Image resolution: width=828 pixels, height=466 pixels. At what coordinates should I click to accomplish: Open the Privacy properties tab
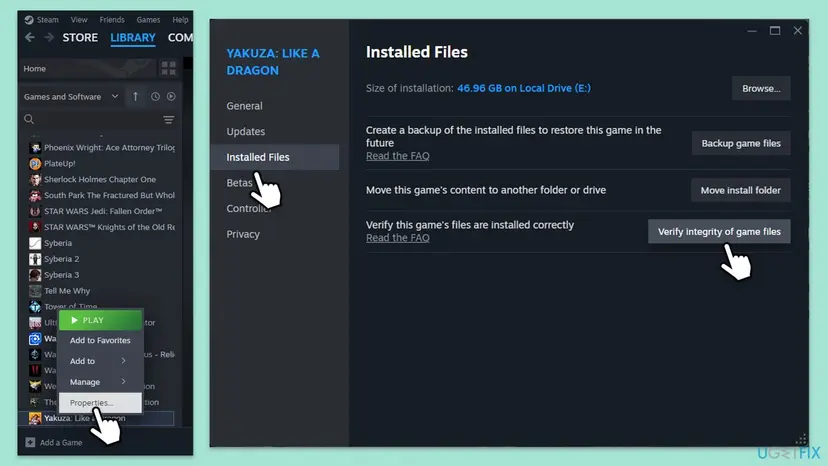pos(243,234)
